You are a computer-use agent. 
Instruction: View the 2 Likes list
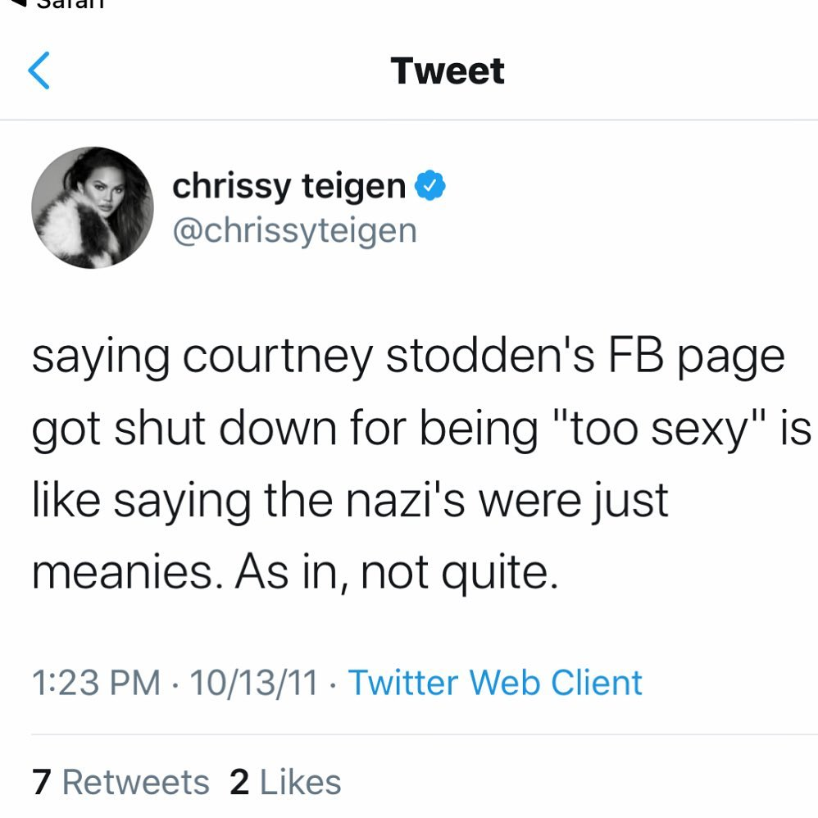click(285, 782)
